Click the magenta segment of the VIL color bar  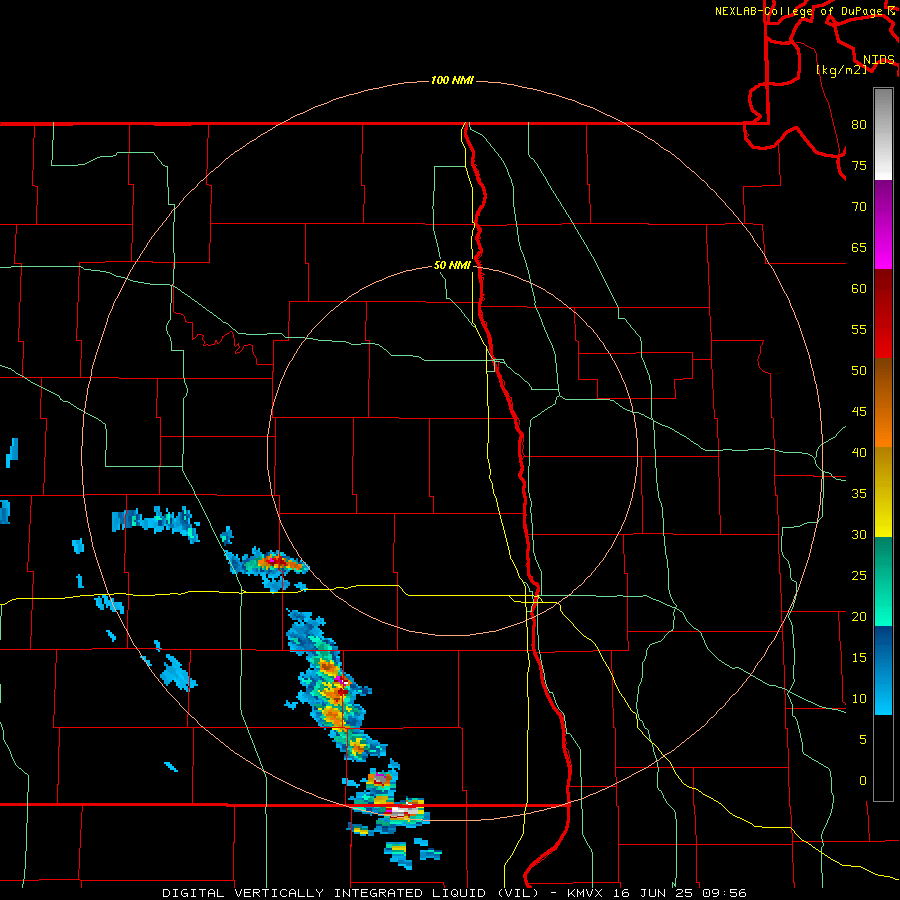(883, 224)
